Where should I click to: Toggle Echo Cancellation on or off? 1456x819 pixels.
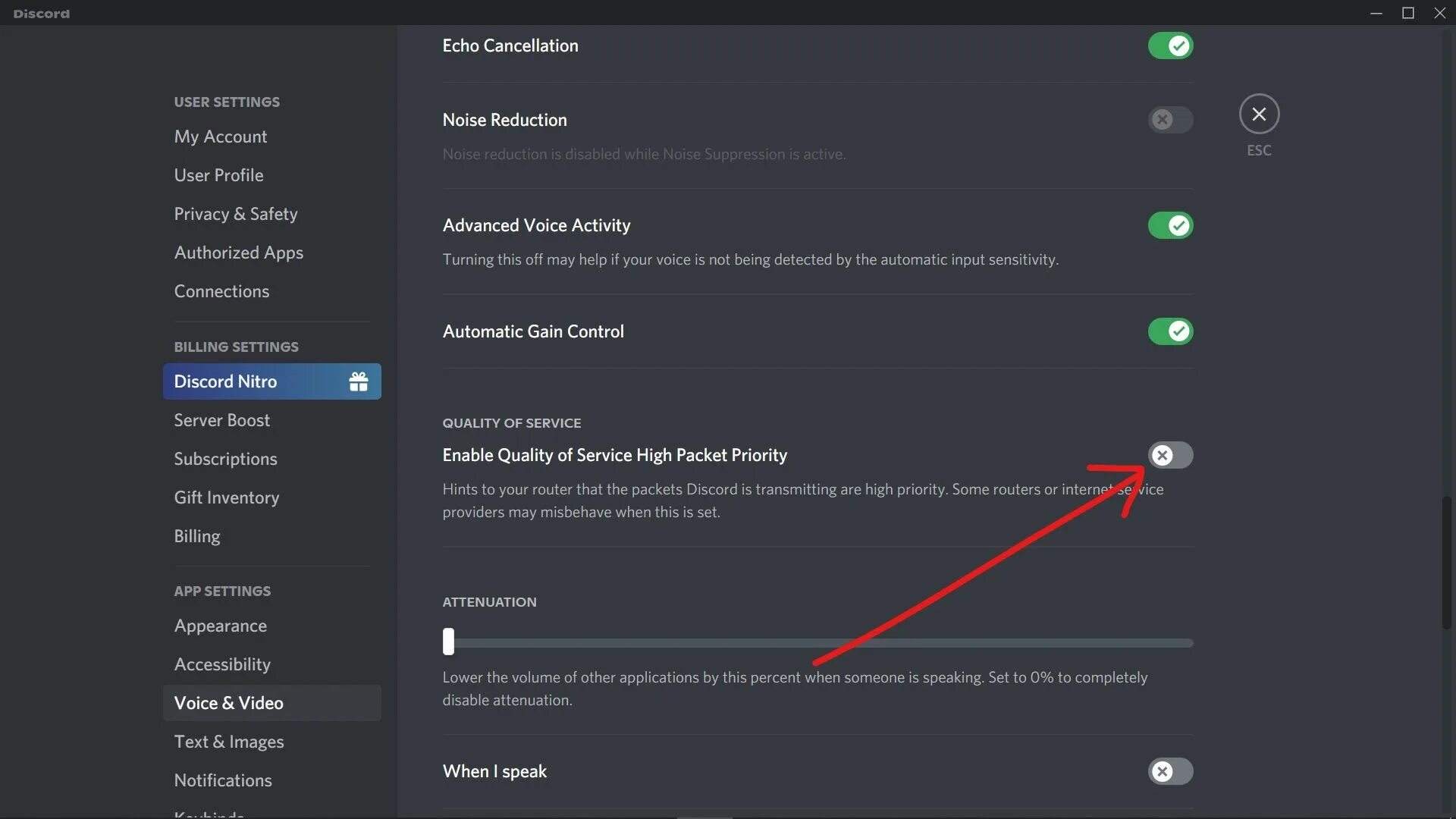coord(1170,45)
